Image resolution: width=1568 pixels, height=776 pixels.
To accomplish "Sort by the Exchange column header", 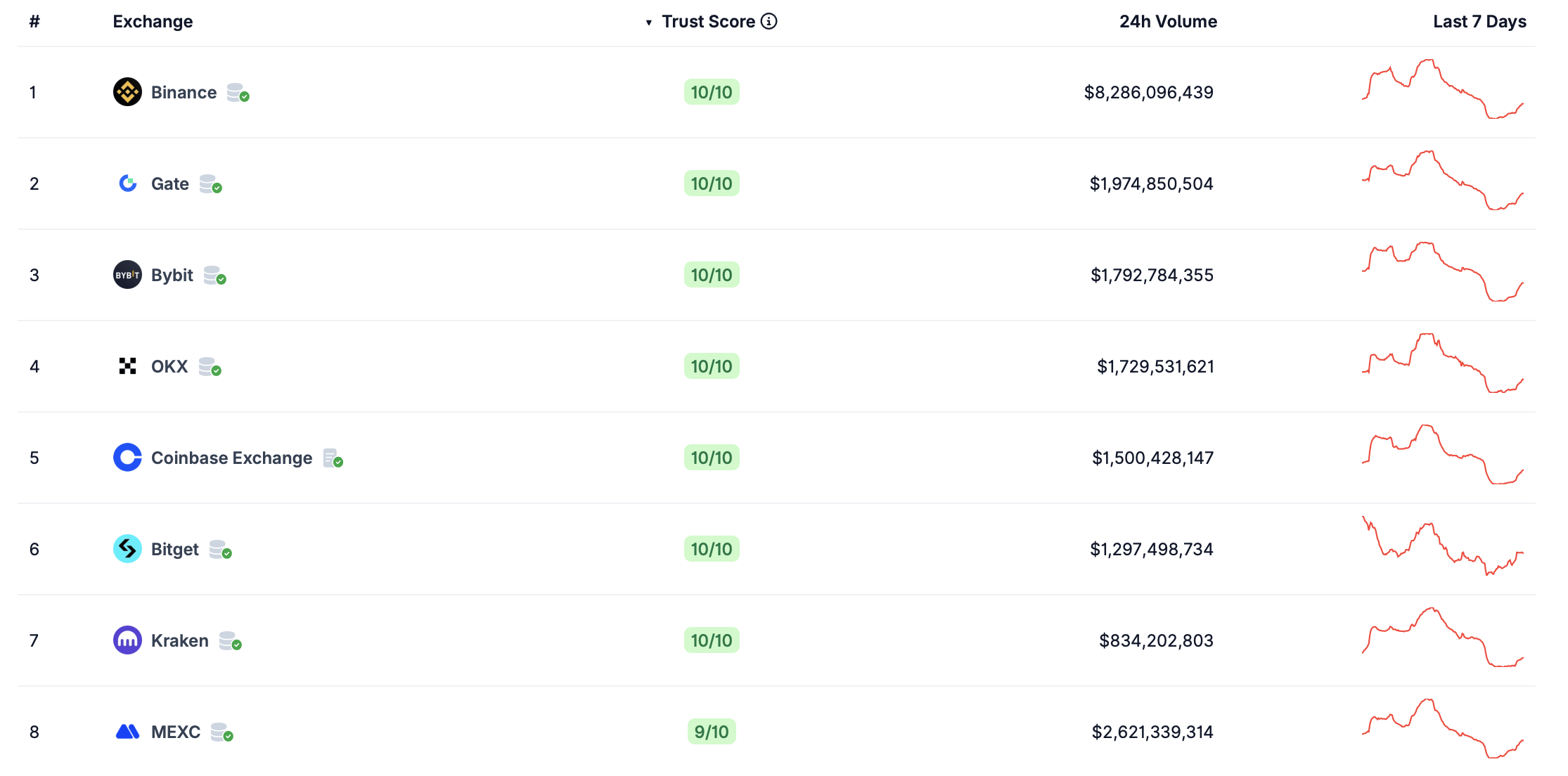I will click(153, 22).
